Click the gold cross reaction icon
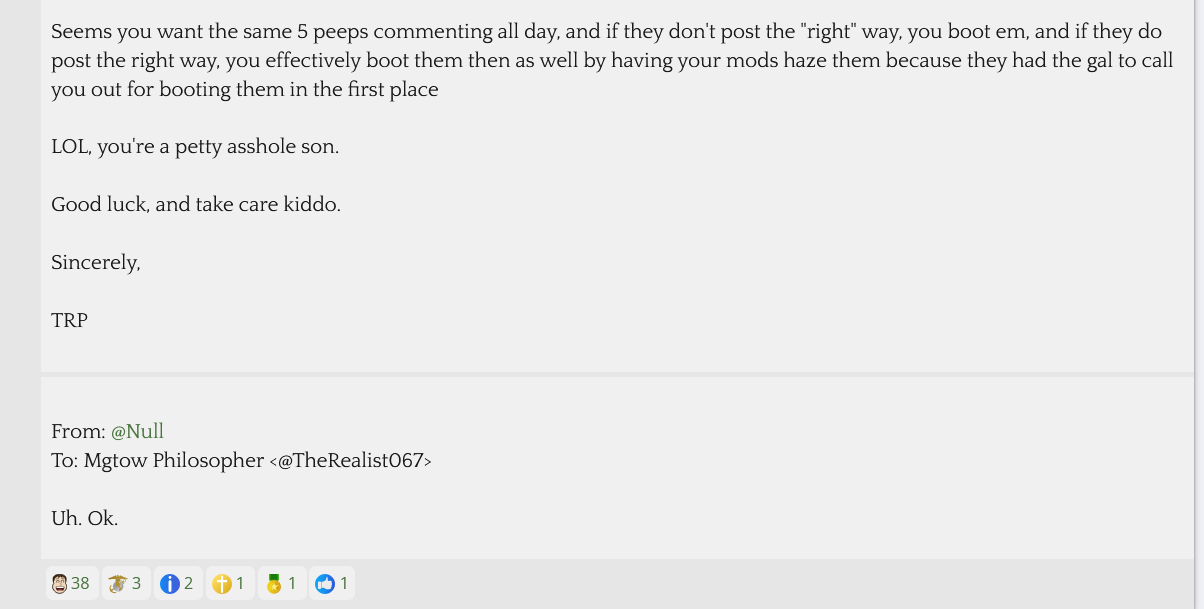This screenshot has height=609, width=1204. point(222,583)
